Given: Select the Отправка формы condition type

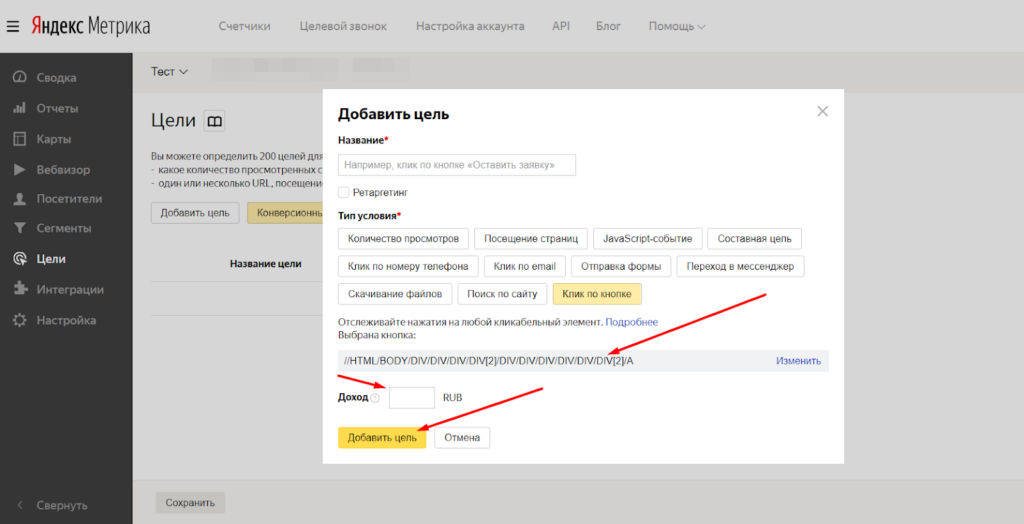Looking at the screenshot, I should point(620,266).
